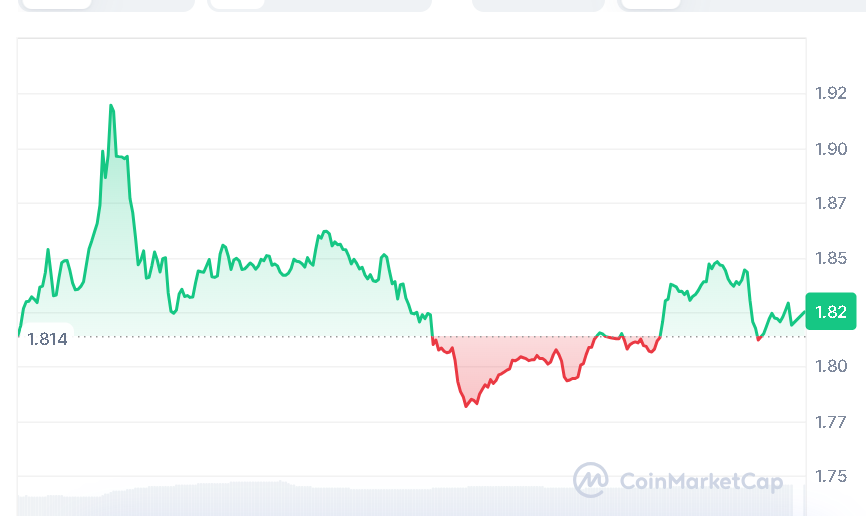866x516 pixels.
Task: Click the 1.90 y-axis price label
Action: tap(831, 149)
